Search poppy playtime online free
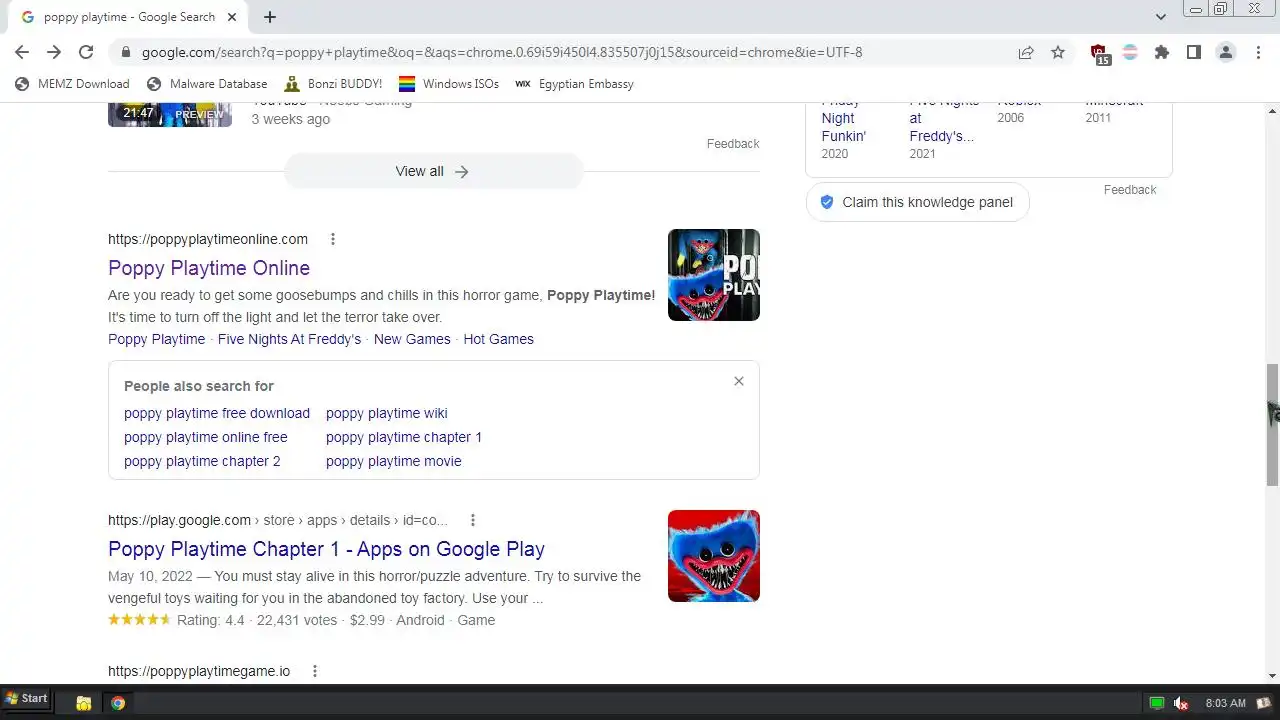The height and width of the screenshot is (720, 1280). [x=206, y=437]
